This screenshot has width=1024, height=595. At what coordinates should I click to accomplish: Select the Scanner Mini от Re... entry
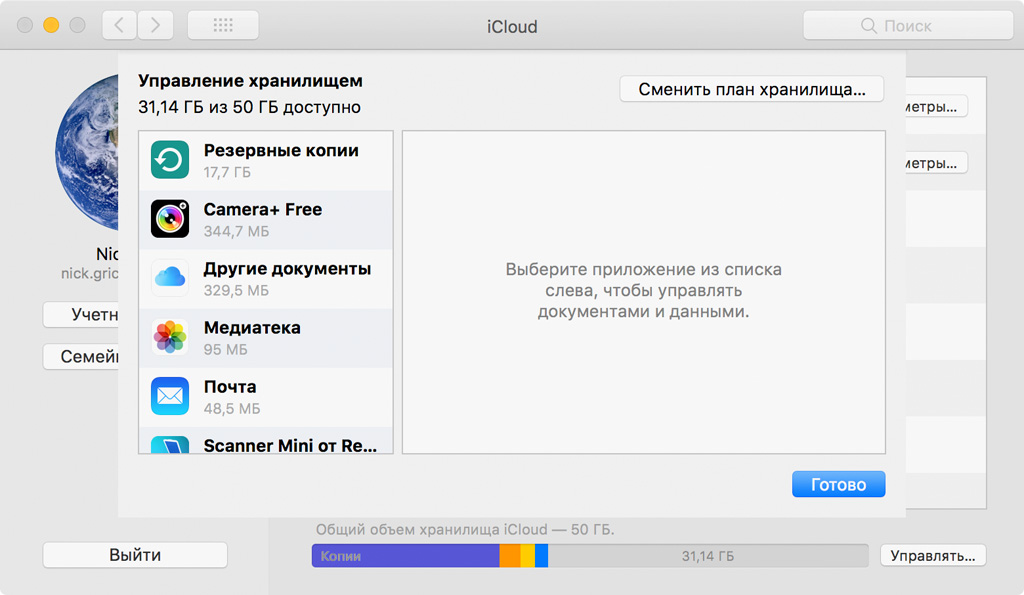[266, 441]
